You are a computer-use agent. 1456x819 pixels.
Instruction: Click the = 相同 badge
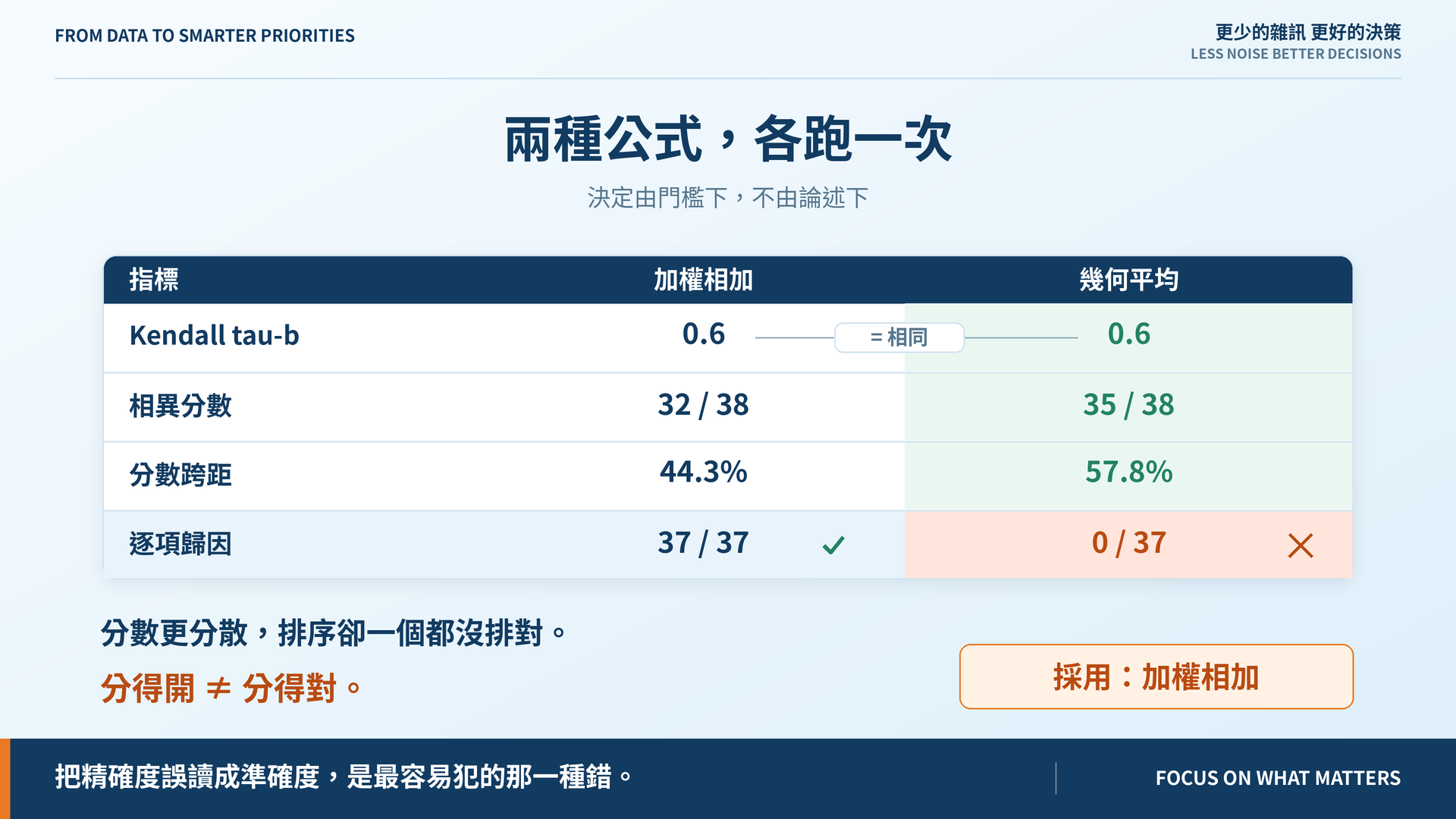(899, 337)
